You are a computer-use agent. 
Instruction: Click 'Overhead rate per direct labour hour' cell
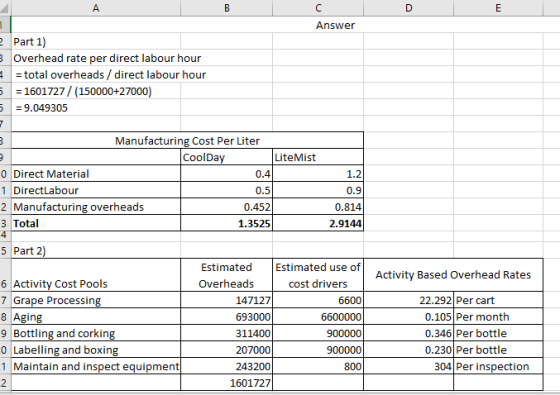(x=96, y=58)
